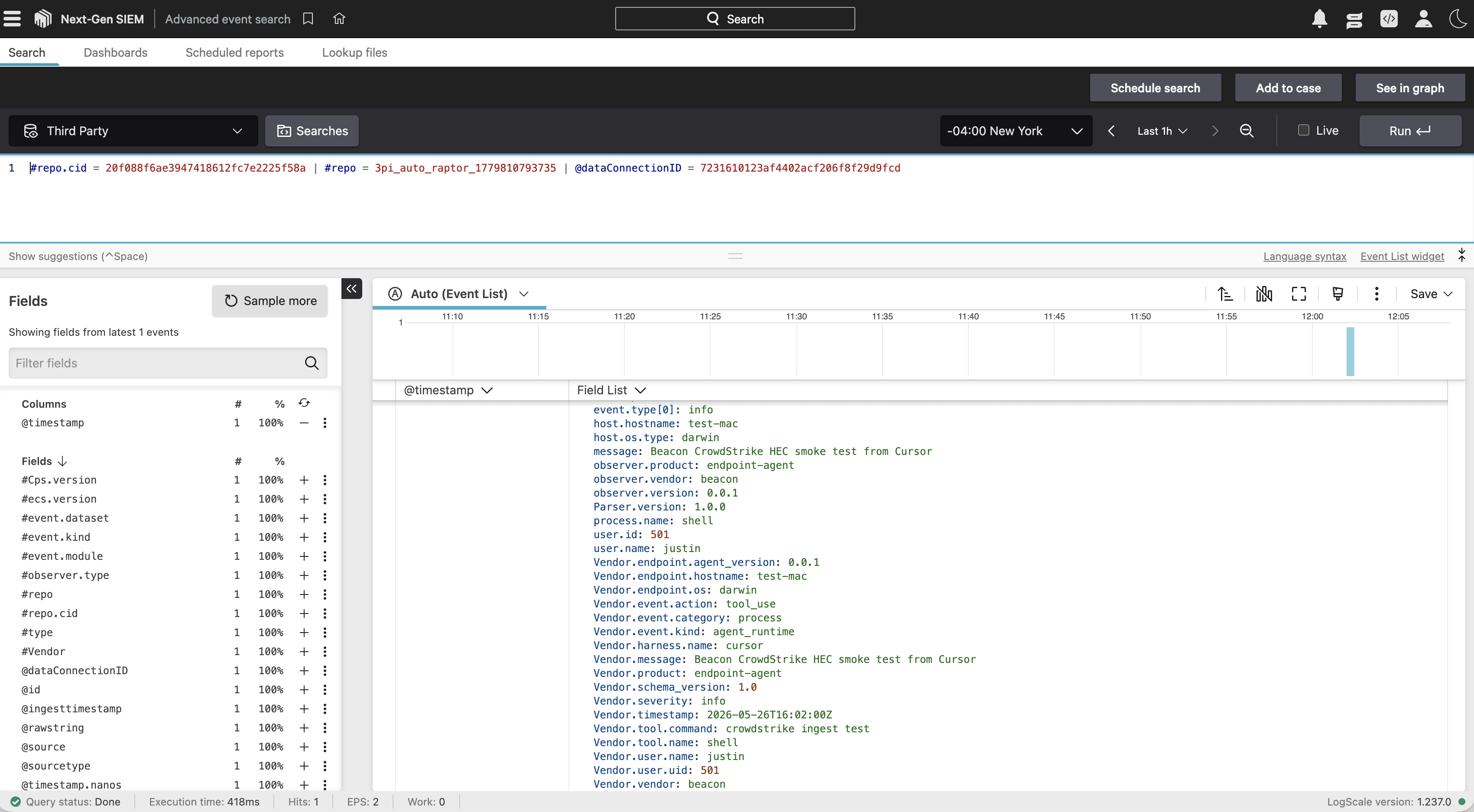This screenshot has width=1474, height=812.
Task: Open the Event List widget link
Action: click(1402, 257)
